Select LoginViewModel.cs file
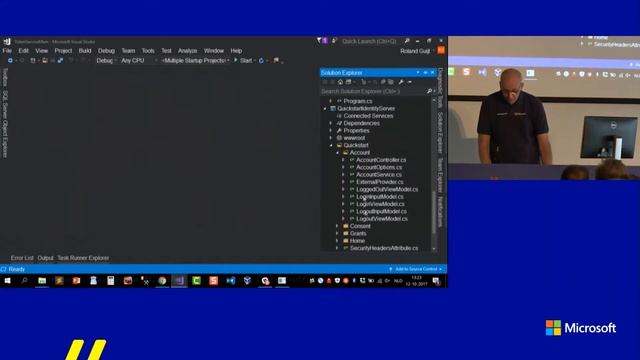The image size is (640, 360). pos(380,204)
